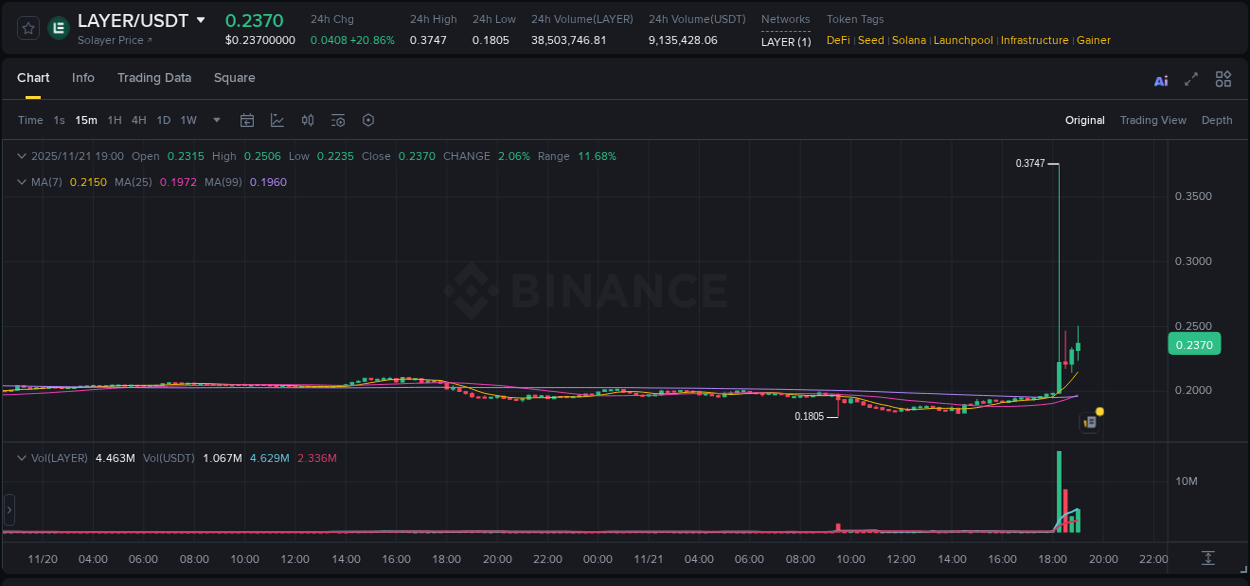Switch to the Trading Data tab
Image resolution: width=1250 pixels, height=586 pixels.
154,77
